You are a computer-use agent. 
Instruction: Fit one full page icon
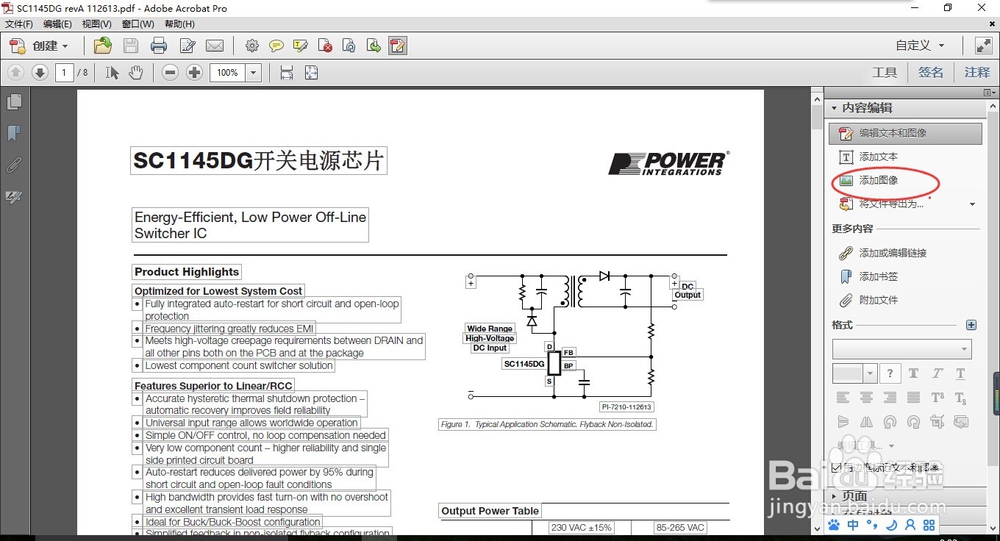coord(311,73)
